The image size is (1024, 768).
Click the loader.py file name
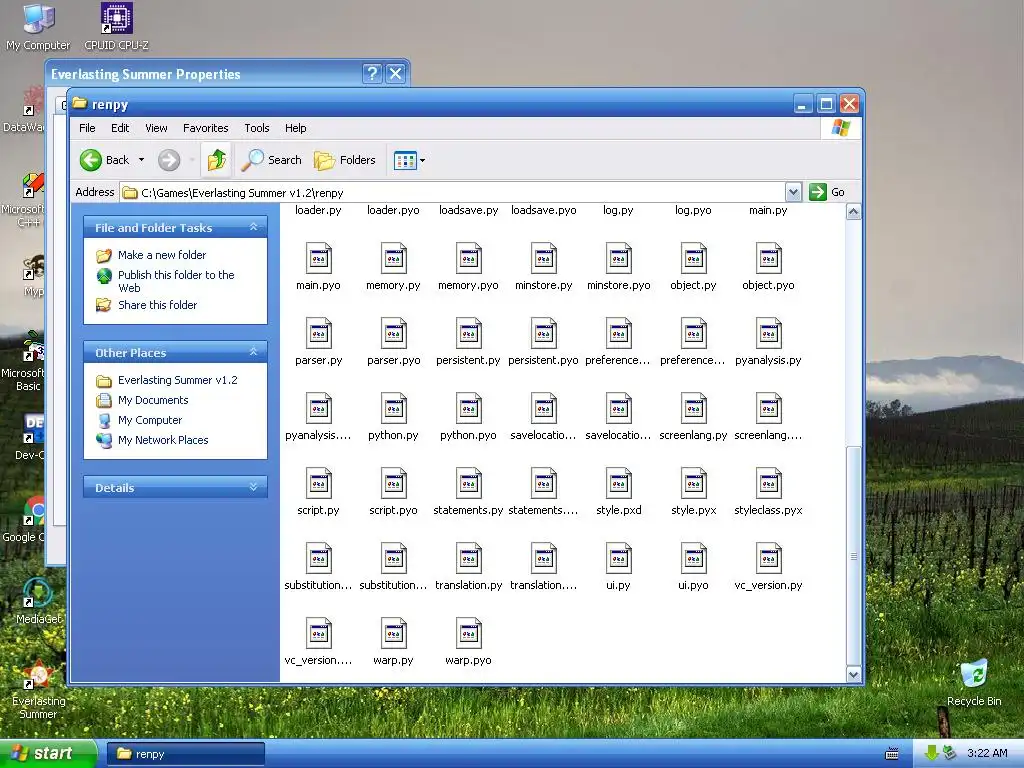[x=318, y=210]
